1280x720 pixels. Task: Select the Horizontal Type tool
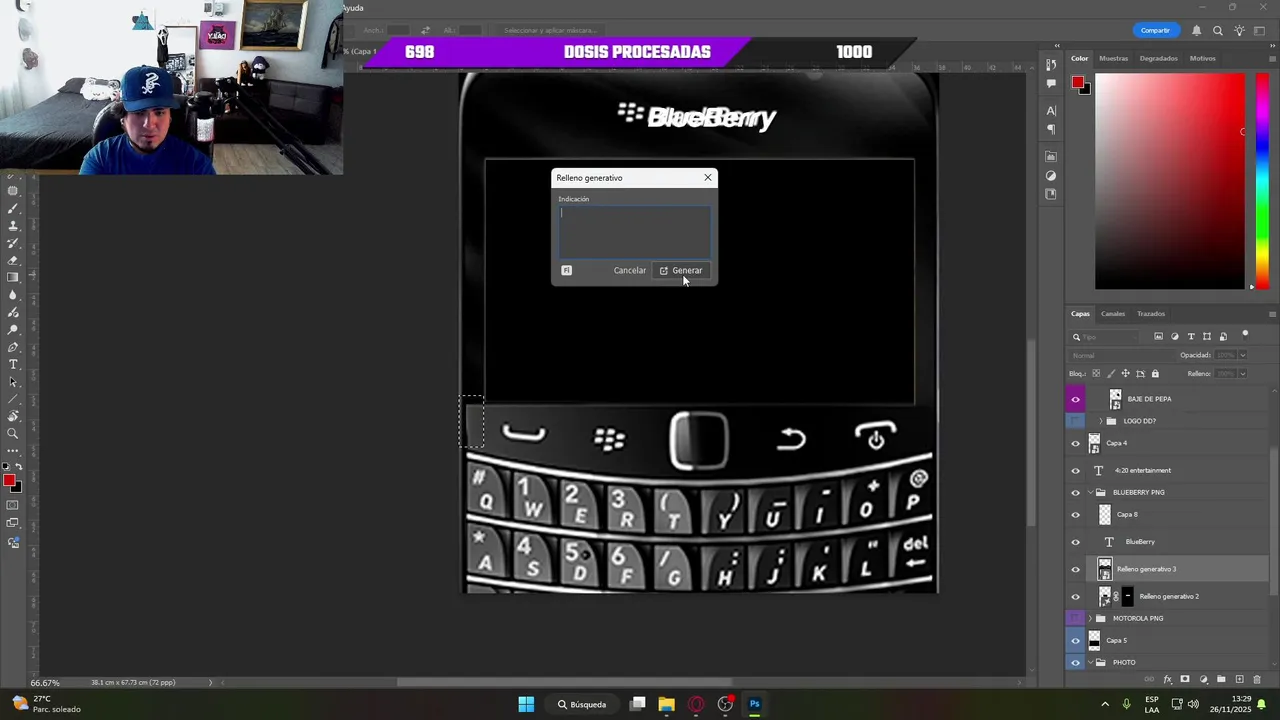[13, 364]
